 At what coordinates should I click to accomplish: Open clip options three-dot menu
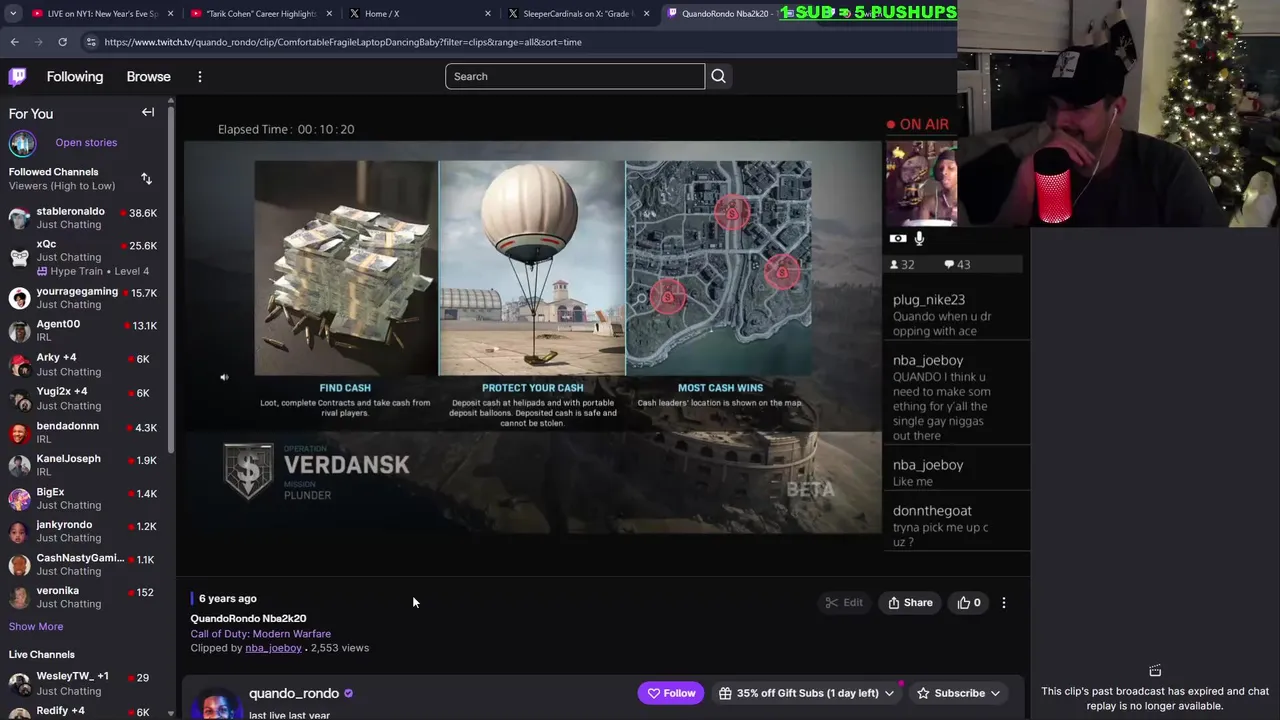1004,603
